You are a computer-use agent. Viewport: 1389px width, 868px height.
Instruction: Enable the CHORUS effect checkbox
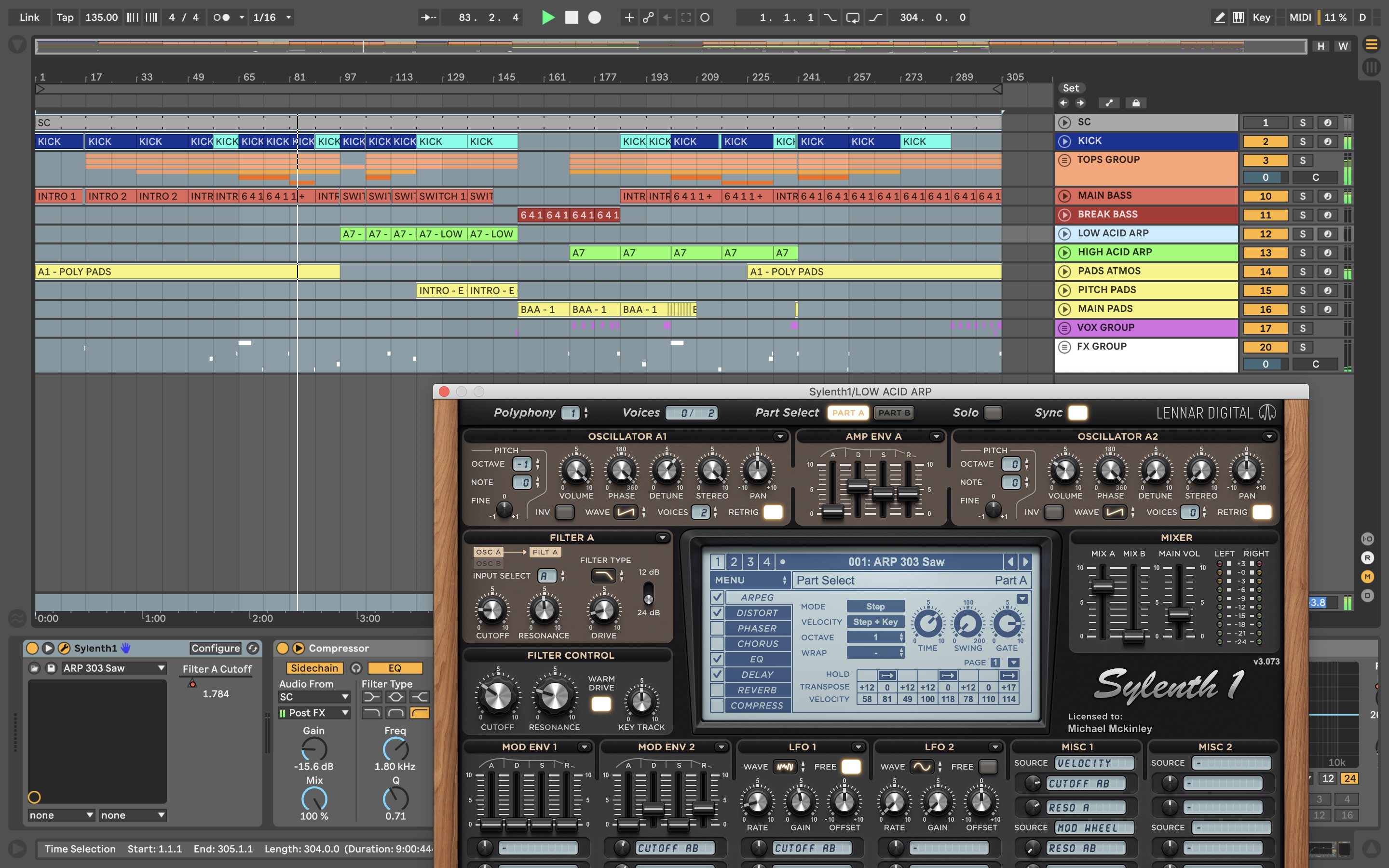click(717, 644)
